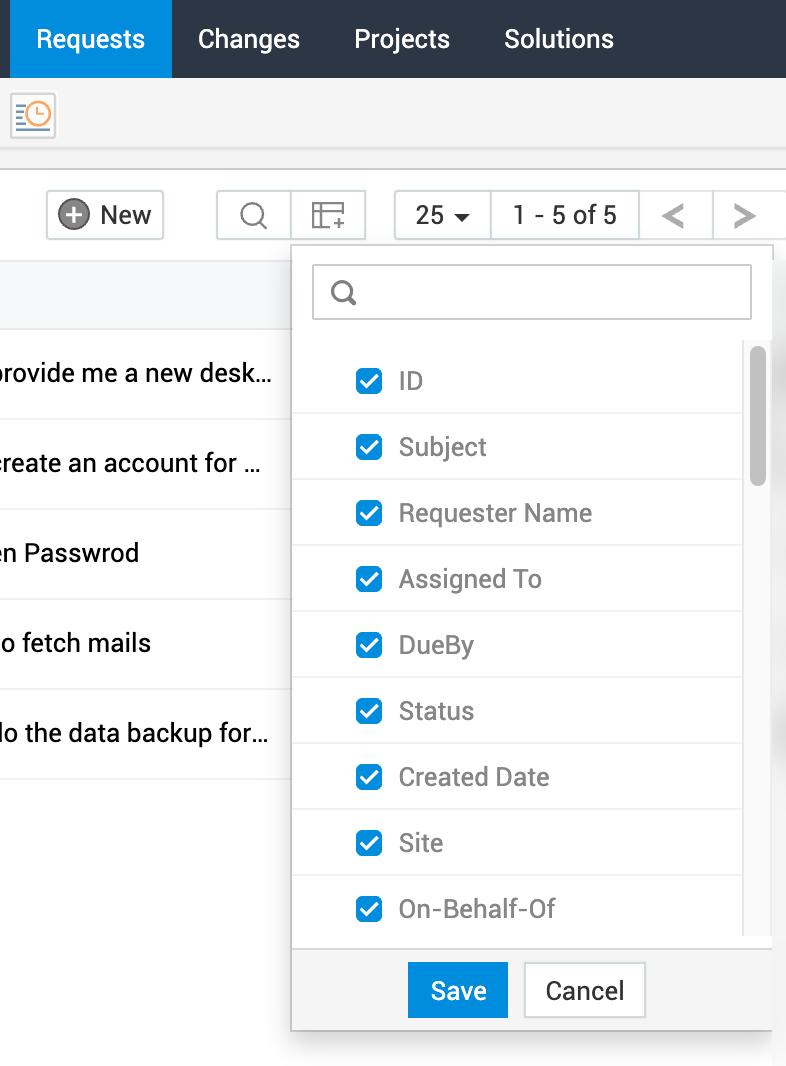The height and width of the screenshot is (1066, 786).
Task: Click the column list scrollbar
Action: [x=758, y=416]
